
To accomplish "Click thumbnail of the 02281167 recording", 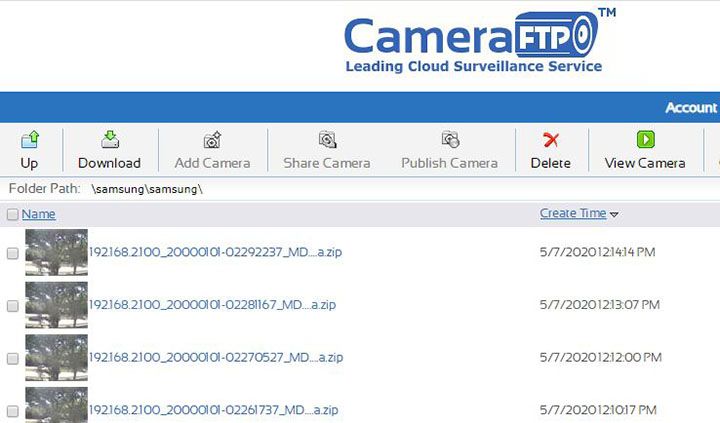I will click(56, 305).
